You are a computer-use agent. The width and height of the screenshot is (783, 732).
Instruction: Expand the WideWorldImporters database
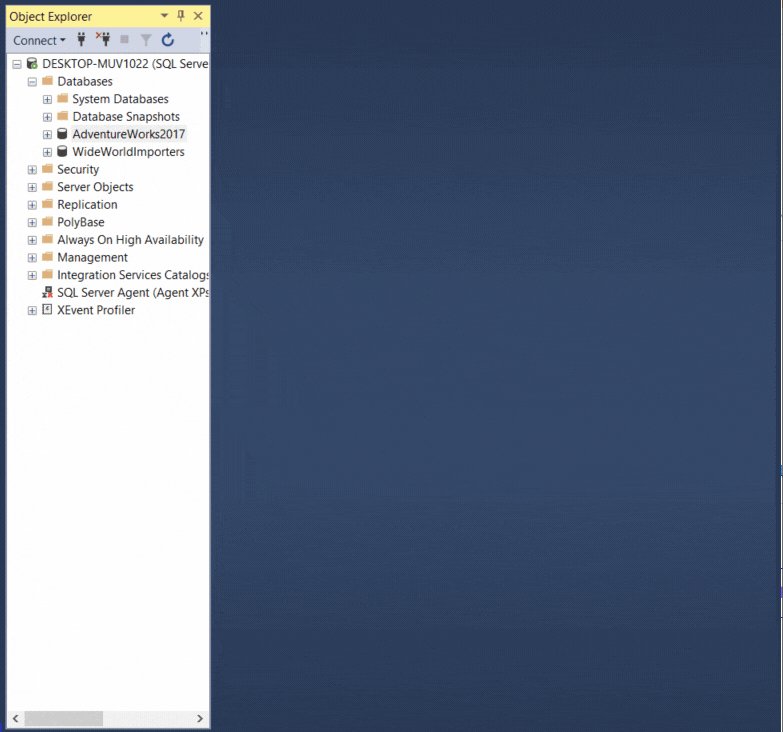coord(47,152)
